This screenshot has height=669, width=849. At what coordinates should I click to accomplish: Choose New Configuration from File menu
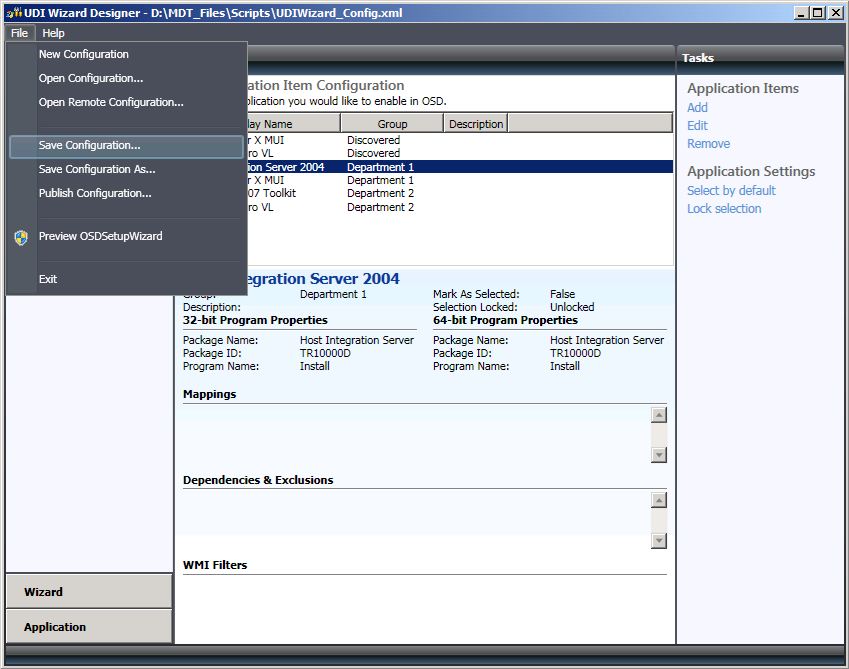pyautogui.click(x=83, y=54)
